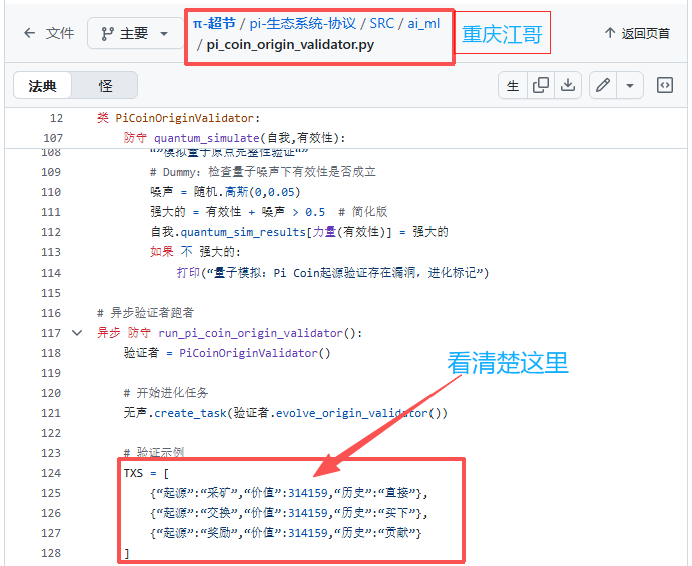Switch to the 怪 blame tab
This screenshot has height=566, width=692.
click(x=105, y=85)
